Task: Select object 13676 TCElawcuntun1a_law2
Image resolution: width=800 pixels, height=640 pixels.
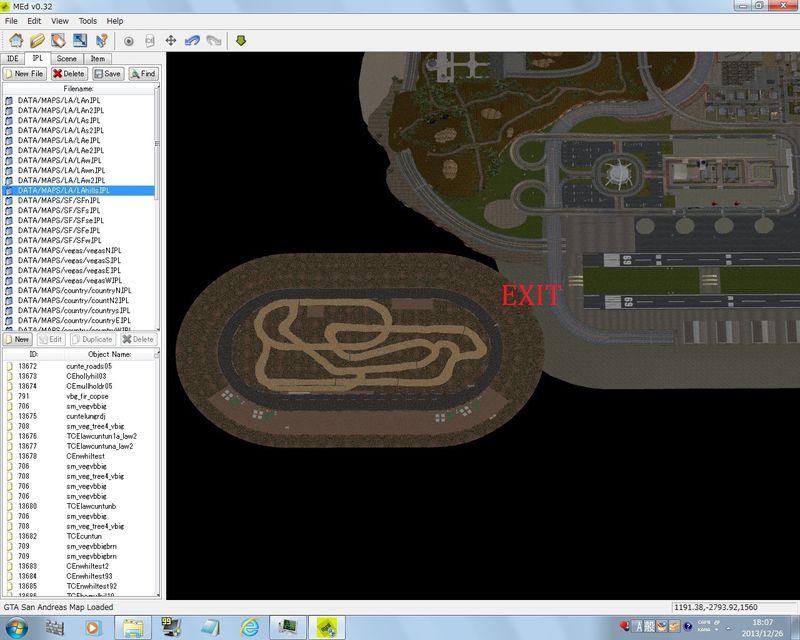Action: click(79, 436)
